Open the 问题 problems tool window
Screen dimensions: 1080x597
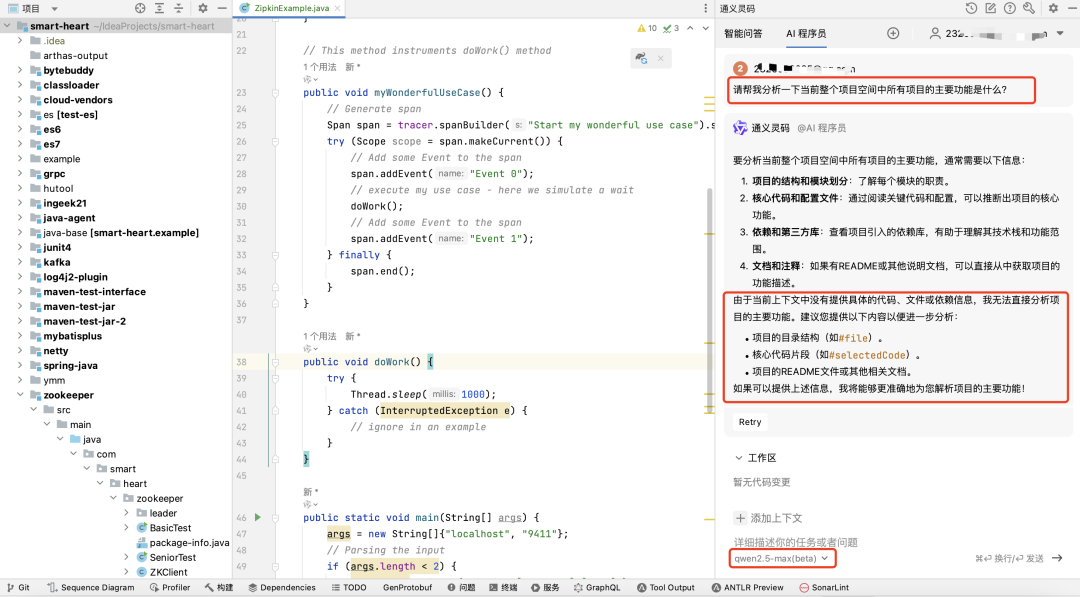461,587
